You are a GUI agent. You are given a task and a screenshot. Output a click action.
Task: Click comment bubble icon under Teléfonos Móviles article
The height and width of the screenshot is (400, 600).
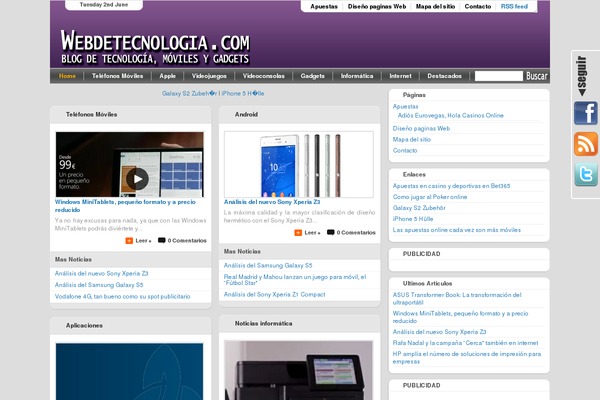point(161,240)
